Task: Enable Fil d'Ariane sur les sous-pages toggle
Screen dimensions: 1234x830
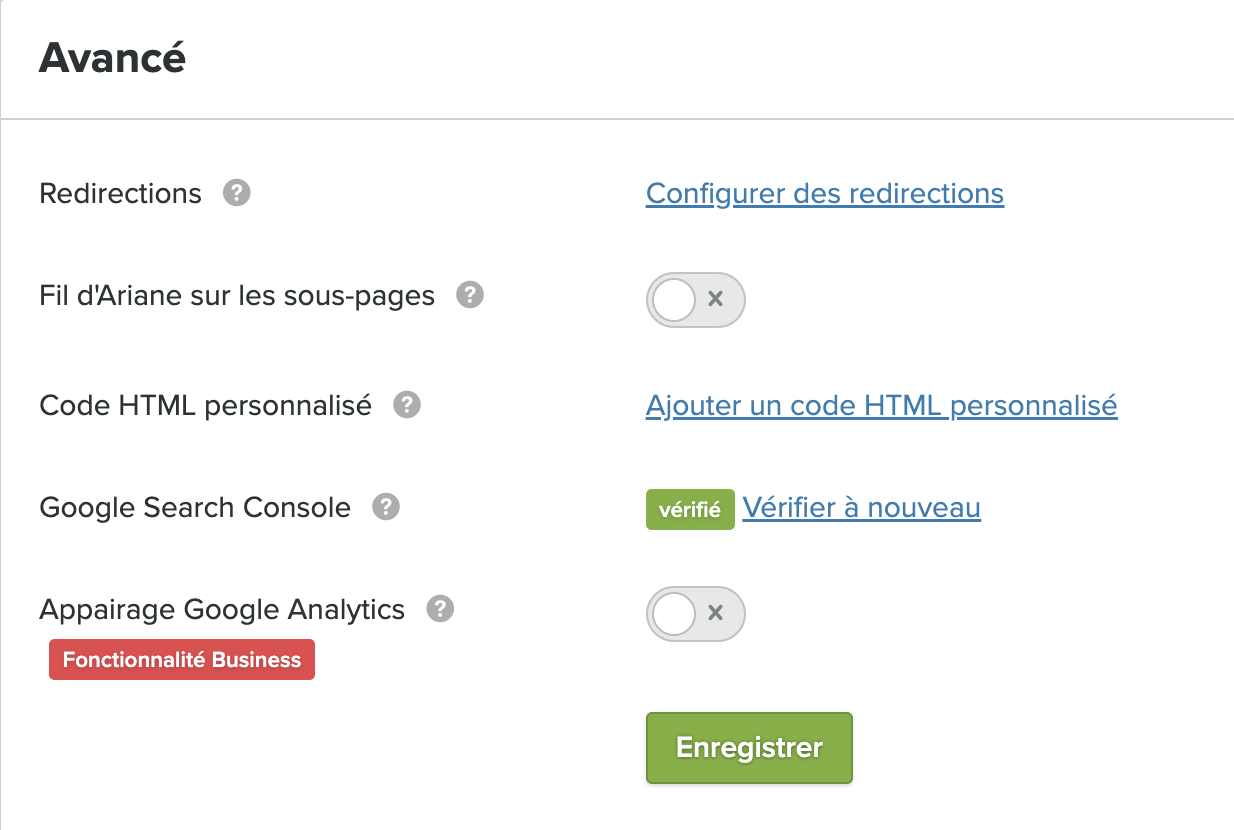Action: [696, 299]
